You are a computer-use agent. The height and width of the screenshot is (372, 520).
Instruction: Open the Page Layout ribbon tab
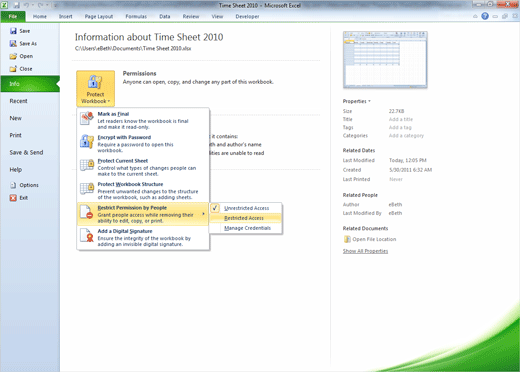[x=99, y=16]
